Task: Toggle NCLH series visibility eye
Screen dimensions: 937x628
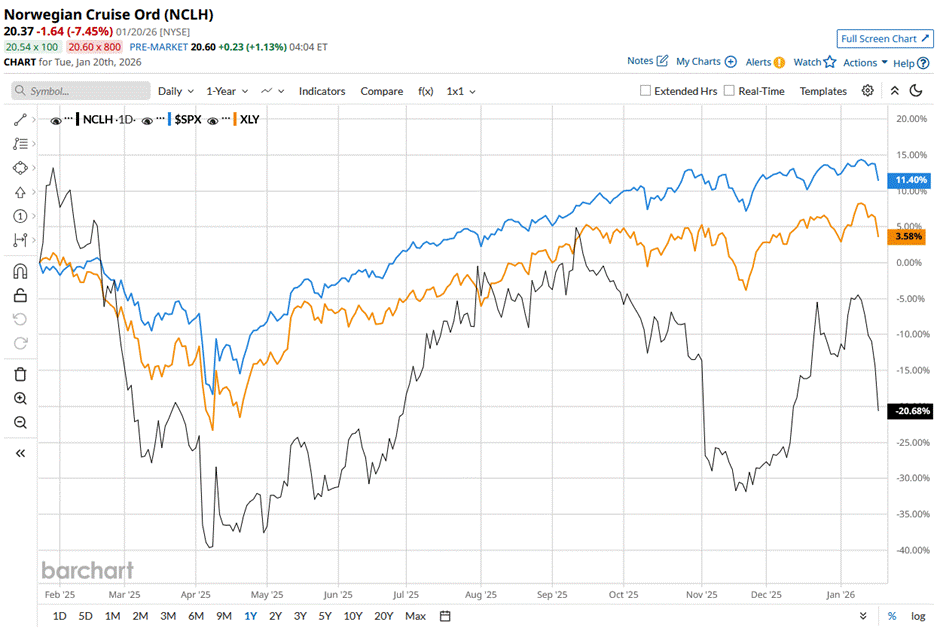Action: pos(56,121)
